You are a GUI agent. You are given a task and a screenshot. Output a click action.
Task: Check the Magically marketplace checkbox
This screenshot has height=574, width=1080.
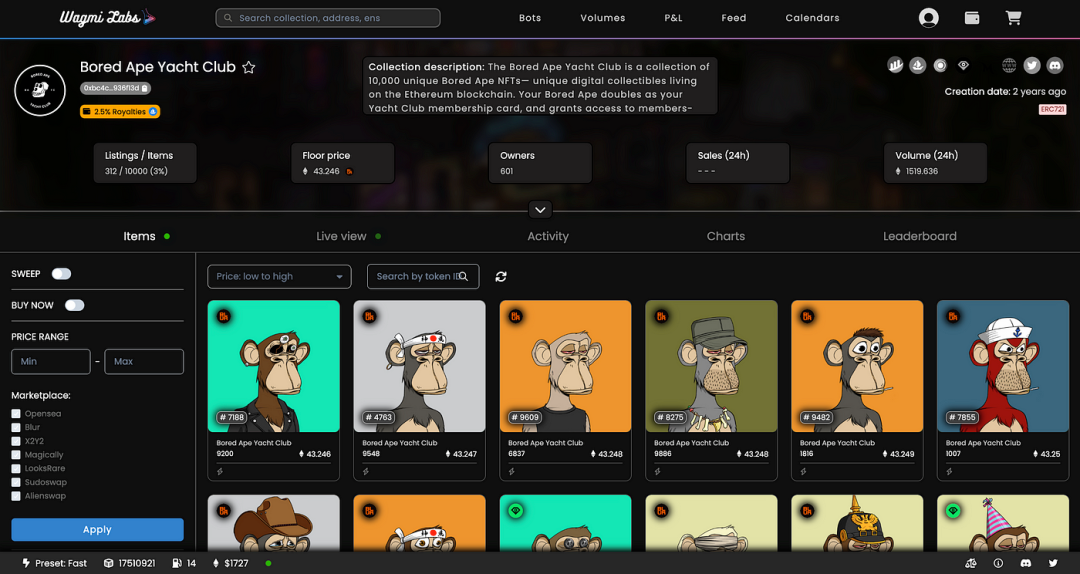16,455
